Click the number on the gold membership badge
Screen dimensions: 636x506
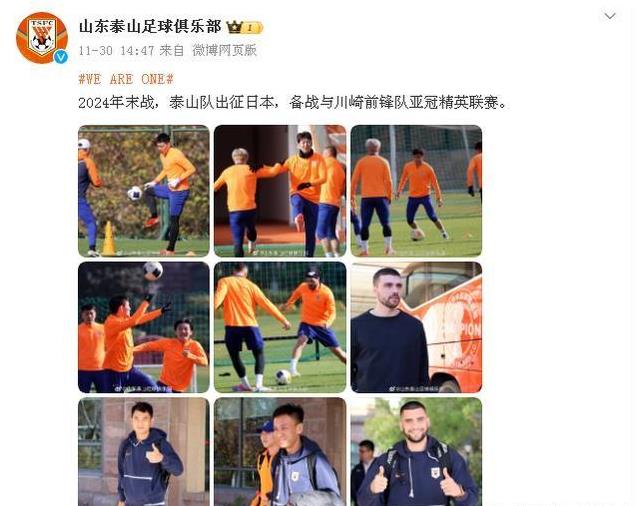[x=250, y=28]
